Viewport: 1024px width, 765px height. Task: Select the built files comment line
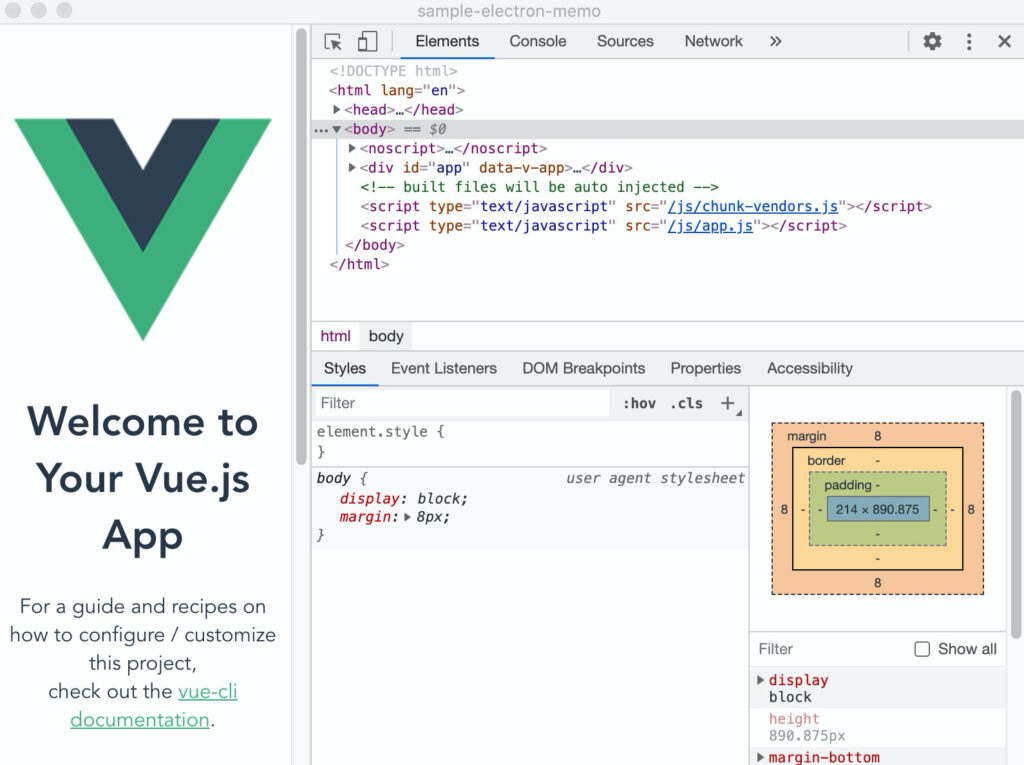point(539,187)
